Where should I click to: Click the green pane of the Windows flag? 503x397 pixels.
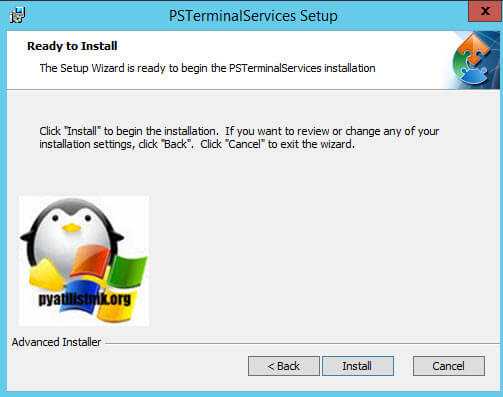(x=128, y=272)
